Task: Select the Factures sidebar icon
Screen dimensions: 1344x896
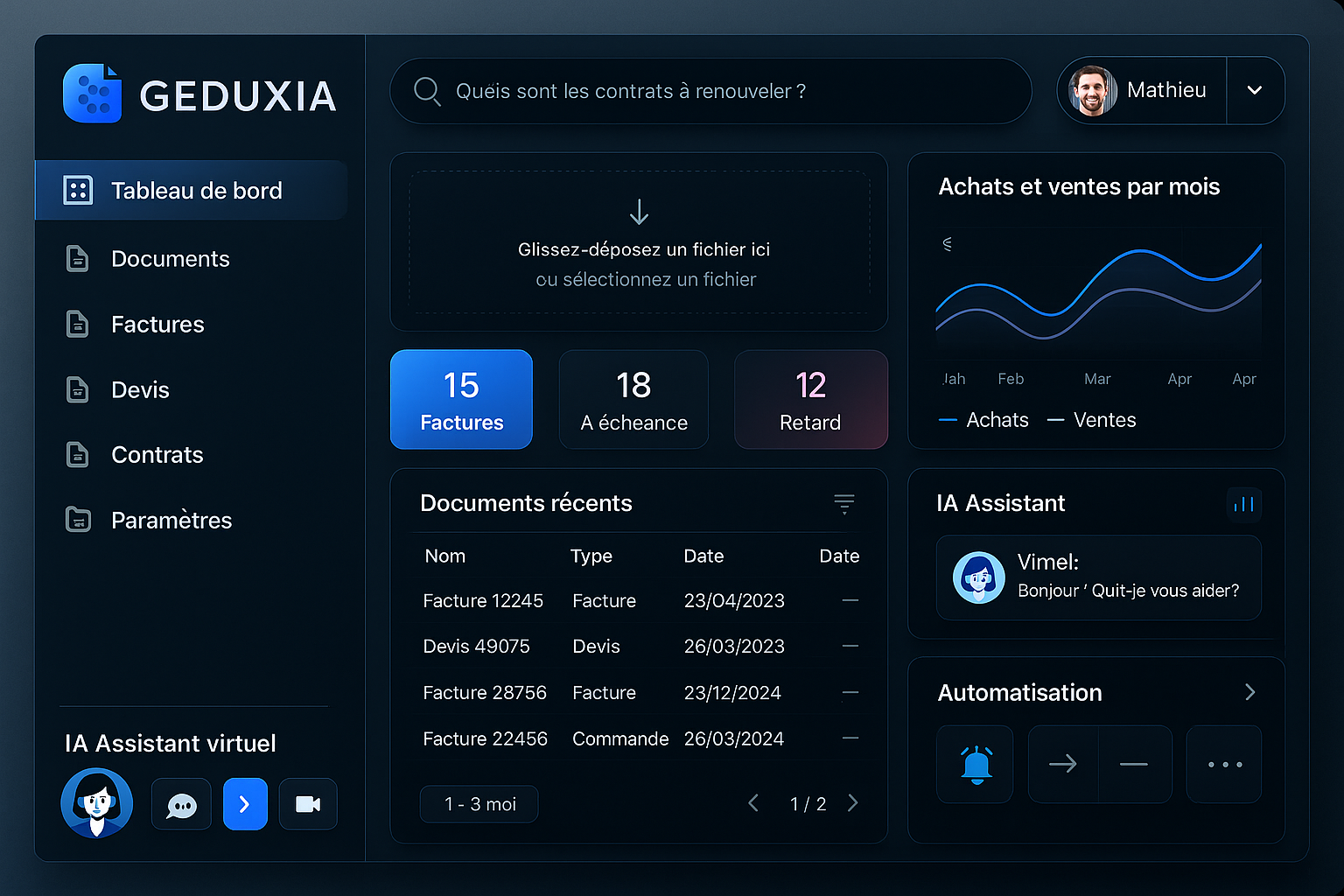Action: pyautogui.click(x=77, y=324)
